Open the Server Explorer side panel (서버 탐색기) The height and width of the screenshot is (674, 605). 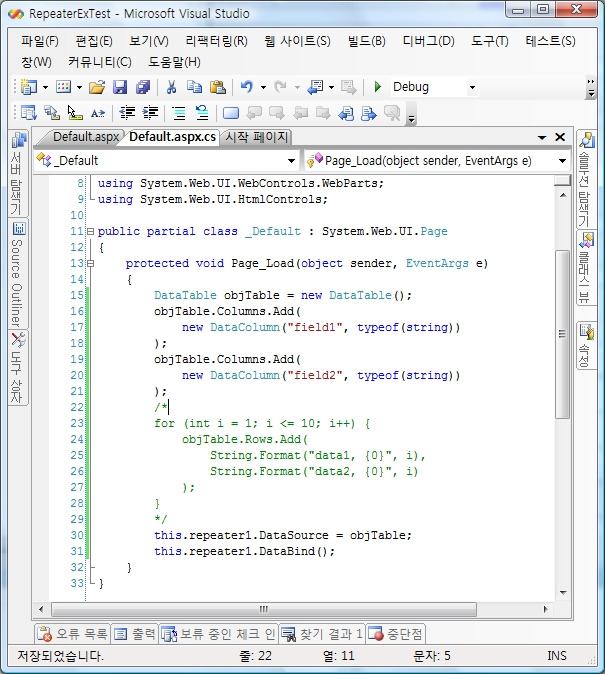tap(18, 173)
